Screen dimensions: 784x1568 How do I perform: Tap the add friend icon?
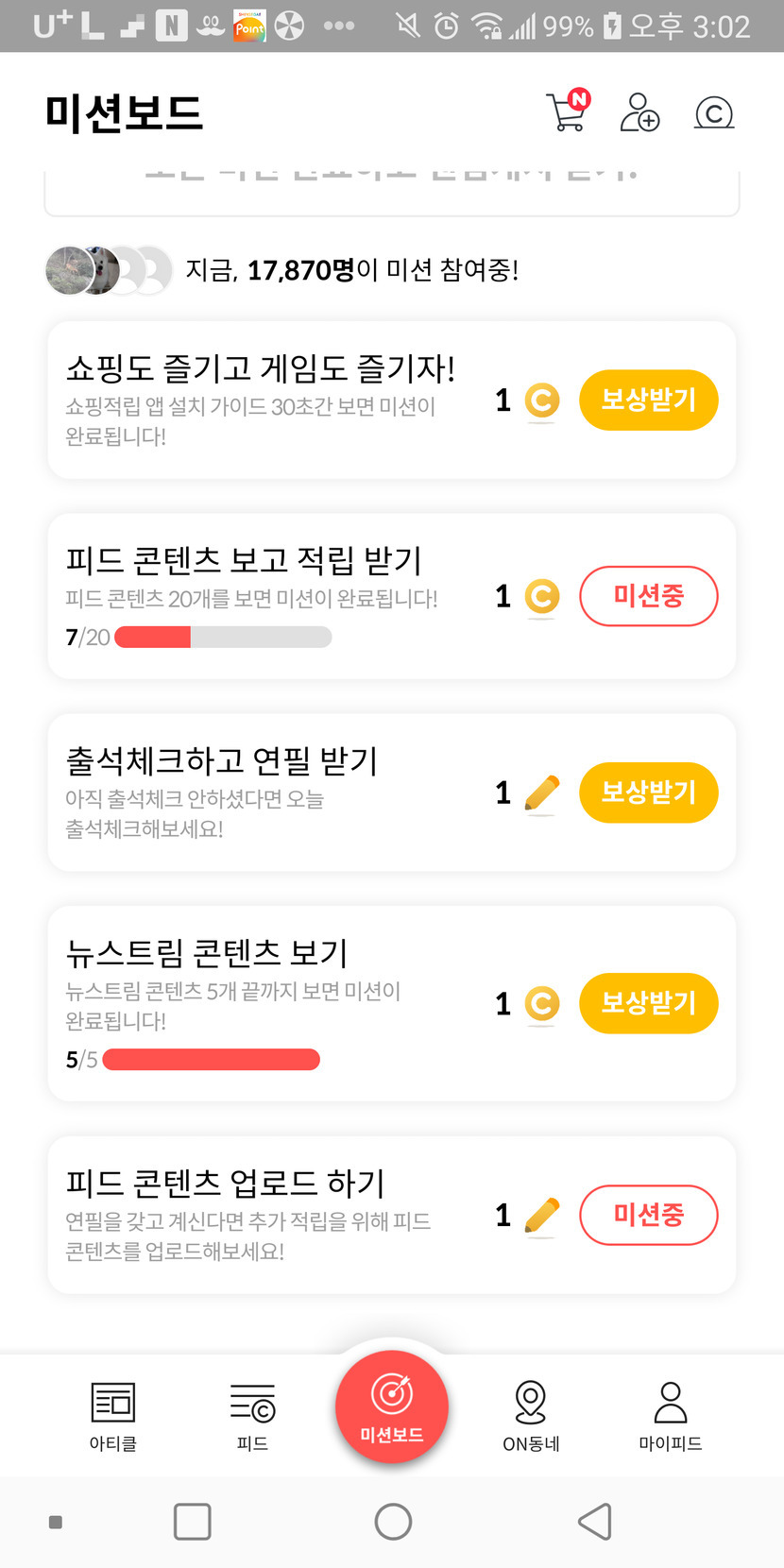point(639,112)
